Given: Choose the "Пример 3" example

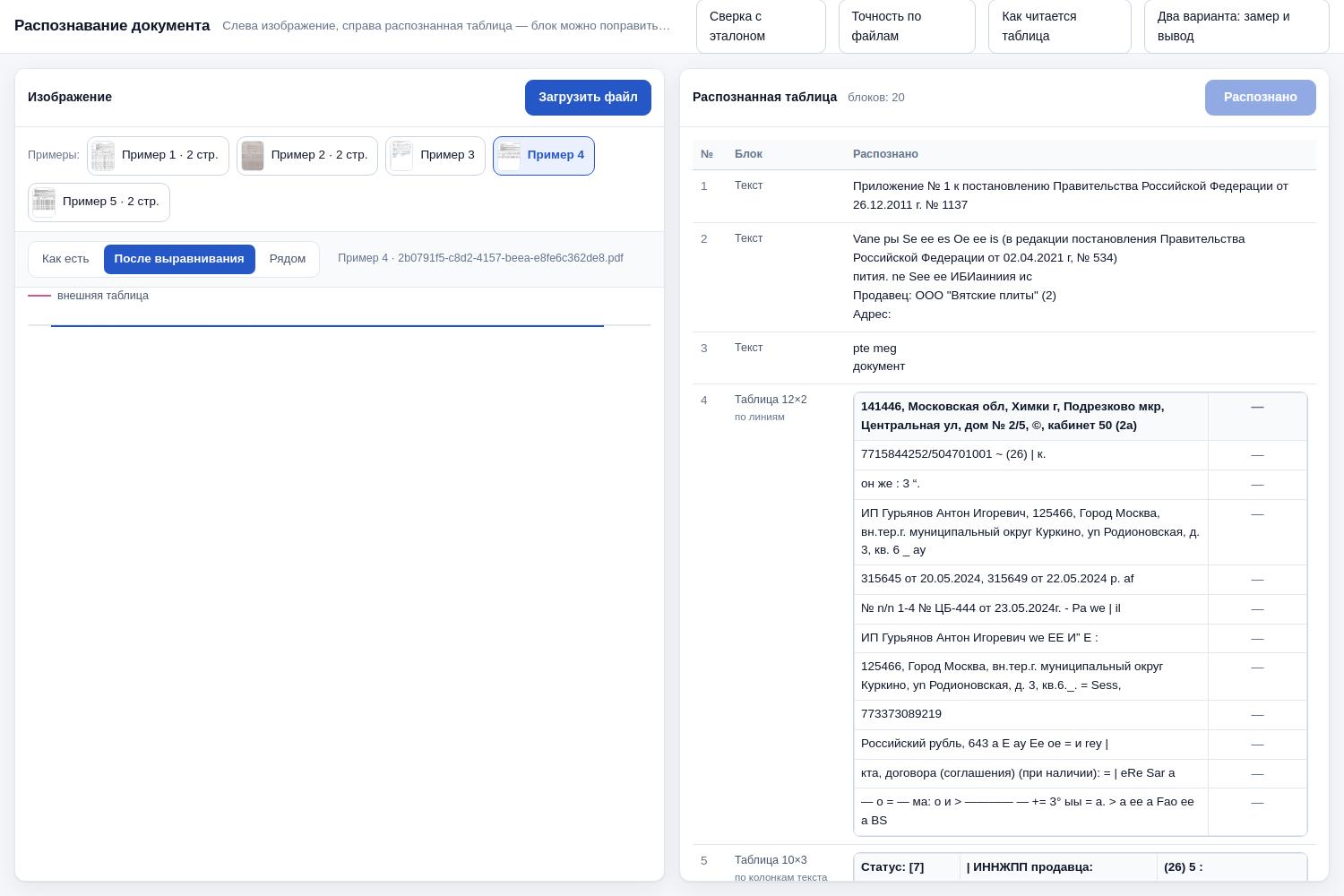Looking at the screenshot, I should 435,156.
